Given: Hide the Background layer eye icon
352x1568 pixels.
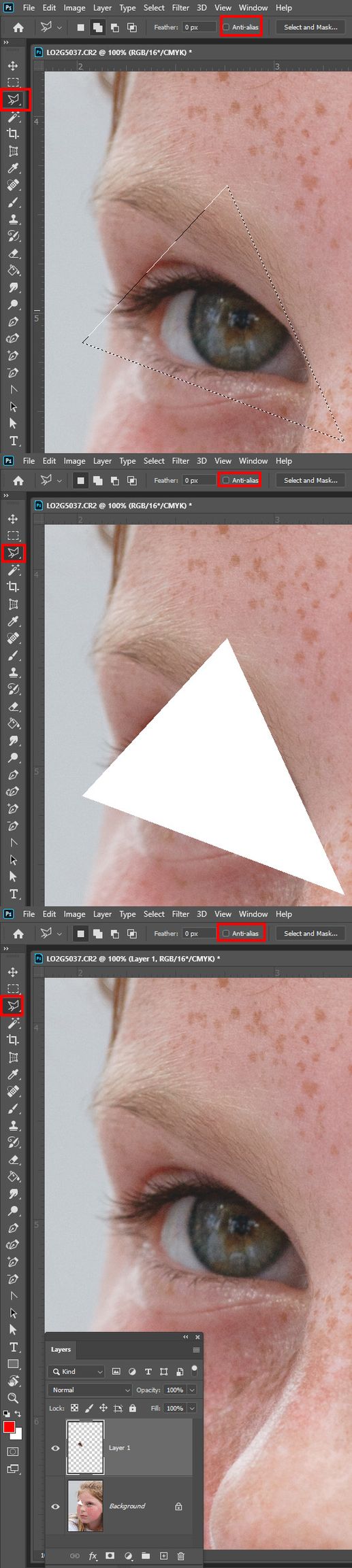Looking at the screenshot, I should click(x=56, y=1506).
